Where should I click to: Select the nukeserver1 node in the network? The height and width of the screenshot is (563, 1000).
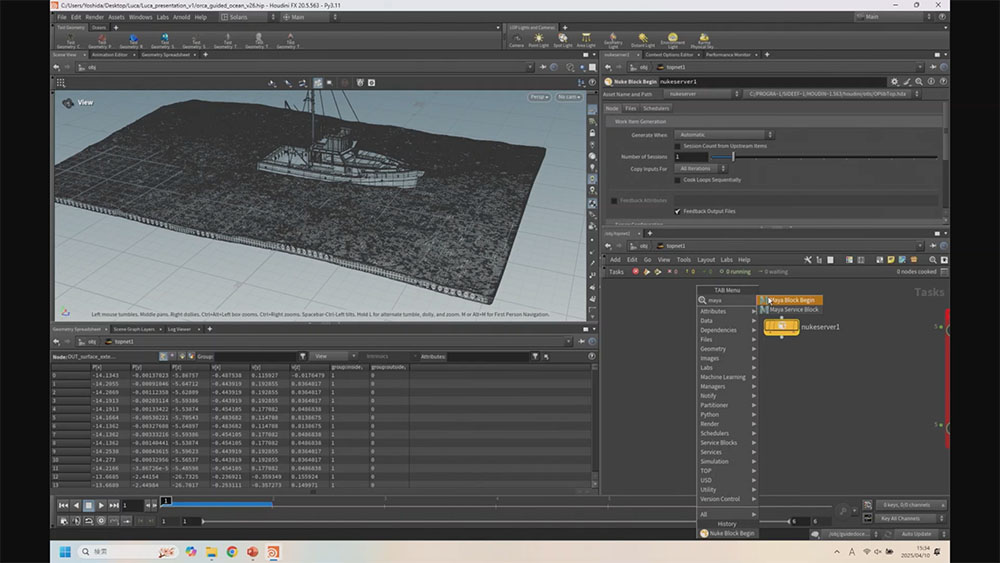782,326
